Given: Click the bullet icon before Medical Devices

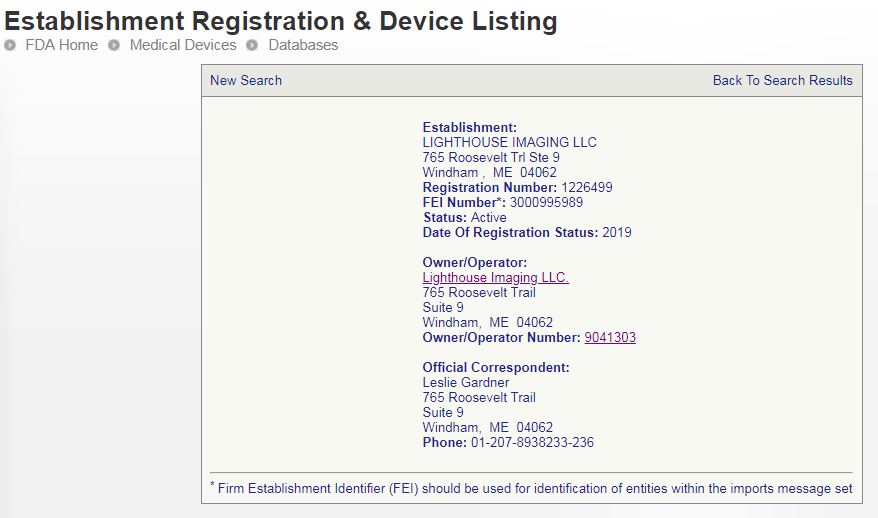Looking at the screenshot, I should (x=115, y=45).
